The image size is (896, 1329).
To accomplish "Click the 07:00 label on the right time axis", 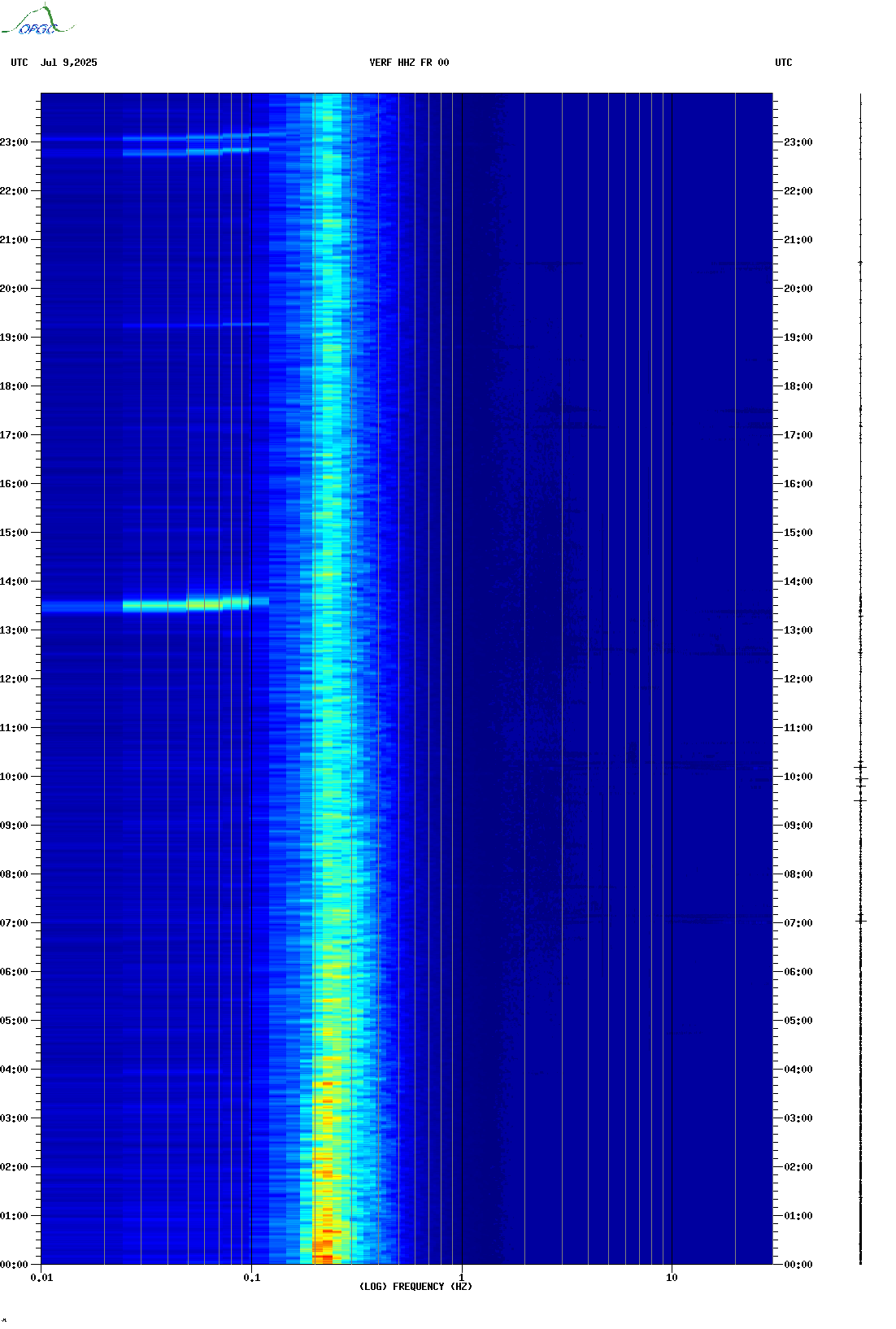I will (x=798, y=923).
